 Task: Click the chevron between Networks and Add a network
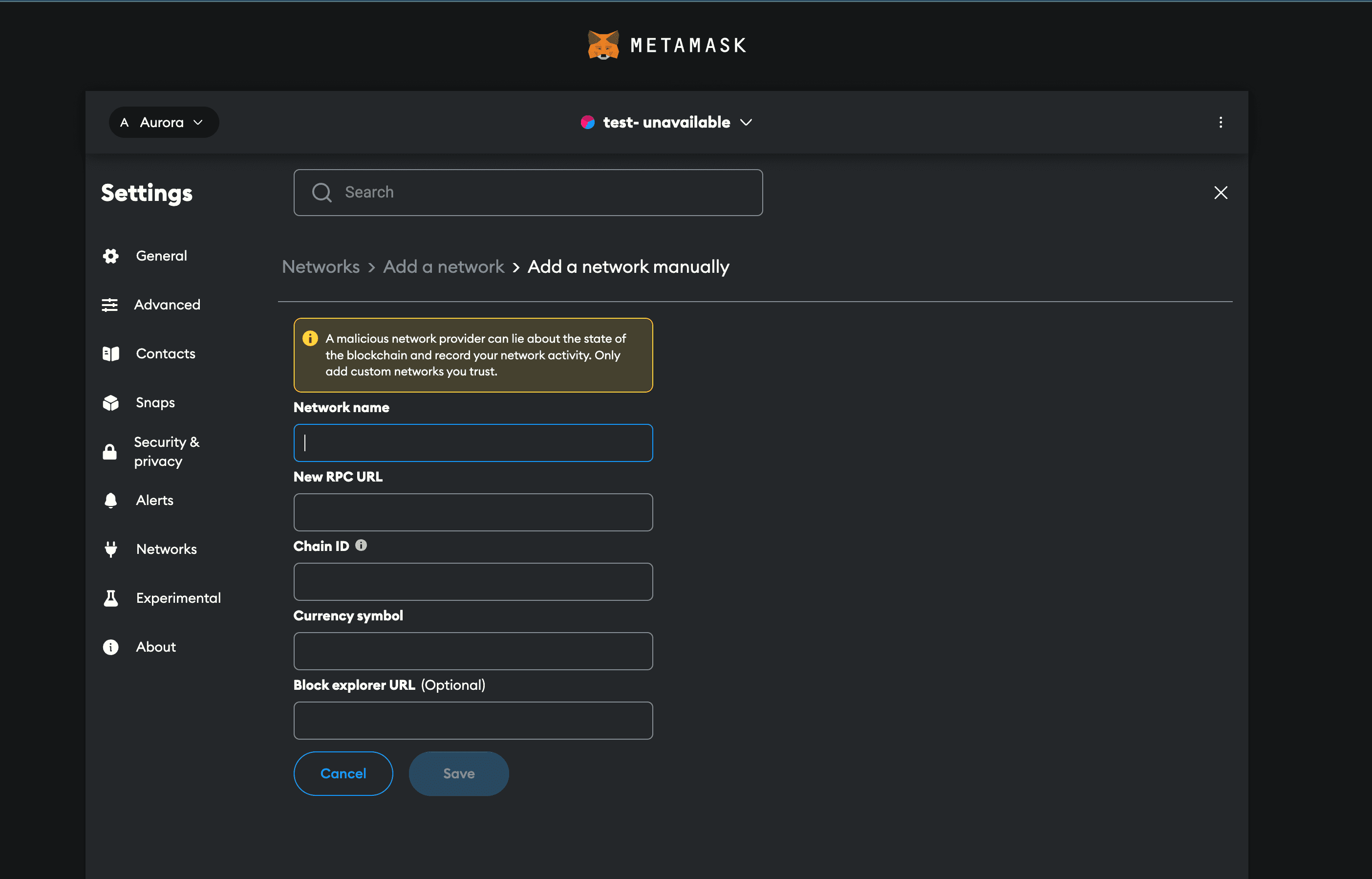[x=371, y=268]
